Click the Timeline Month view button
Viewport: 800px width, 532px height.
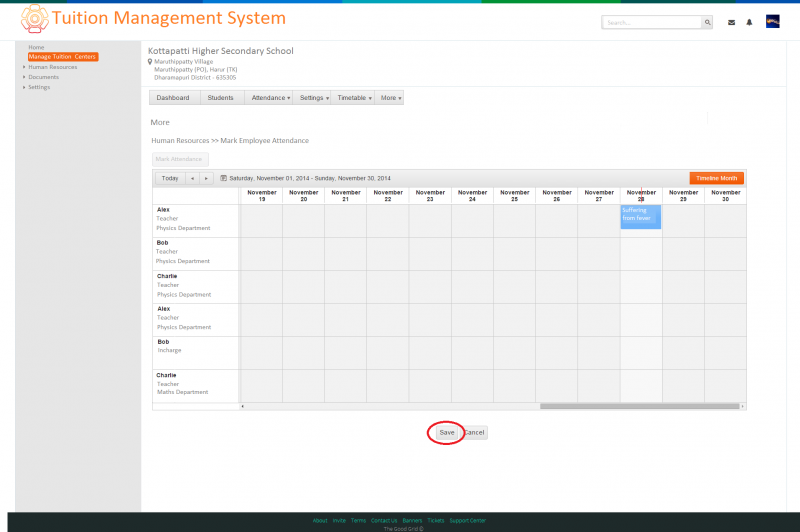click(716, 178)
